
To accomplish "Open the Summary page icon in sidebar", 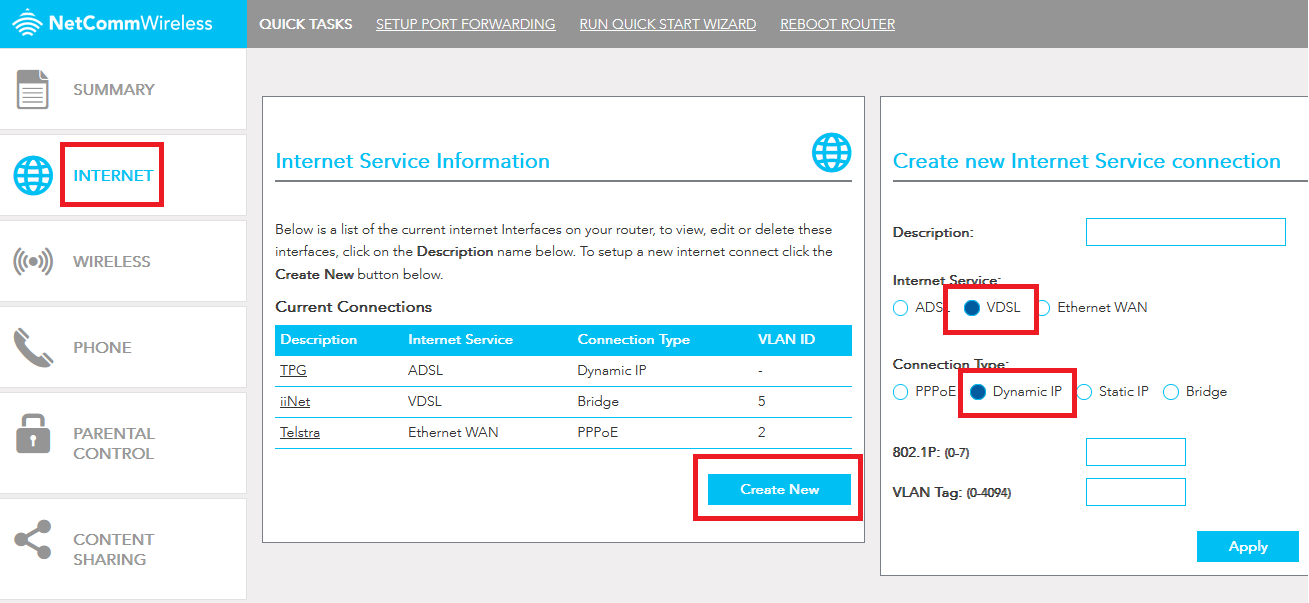I will (33, 89).
